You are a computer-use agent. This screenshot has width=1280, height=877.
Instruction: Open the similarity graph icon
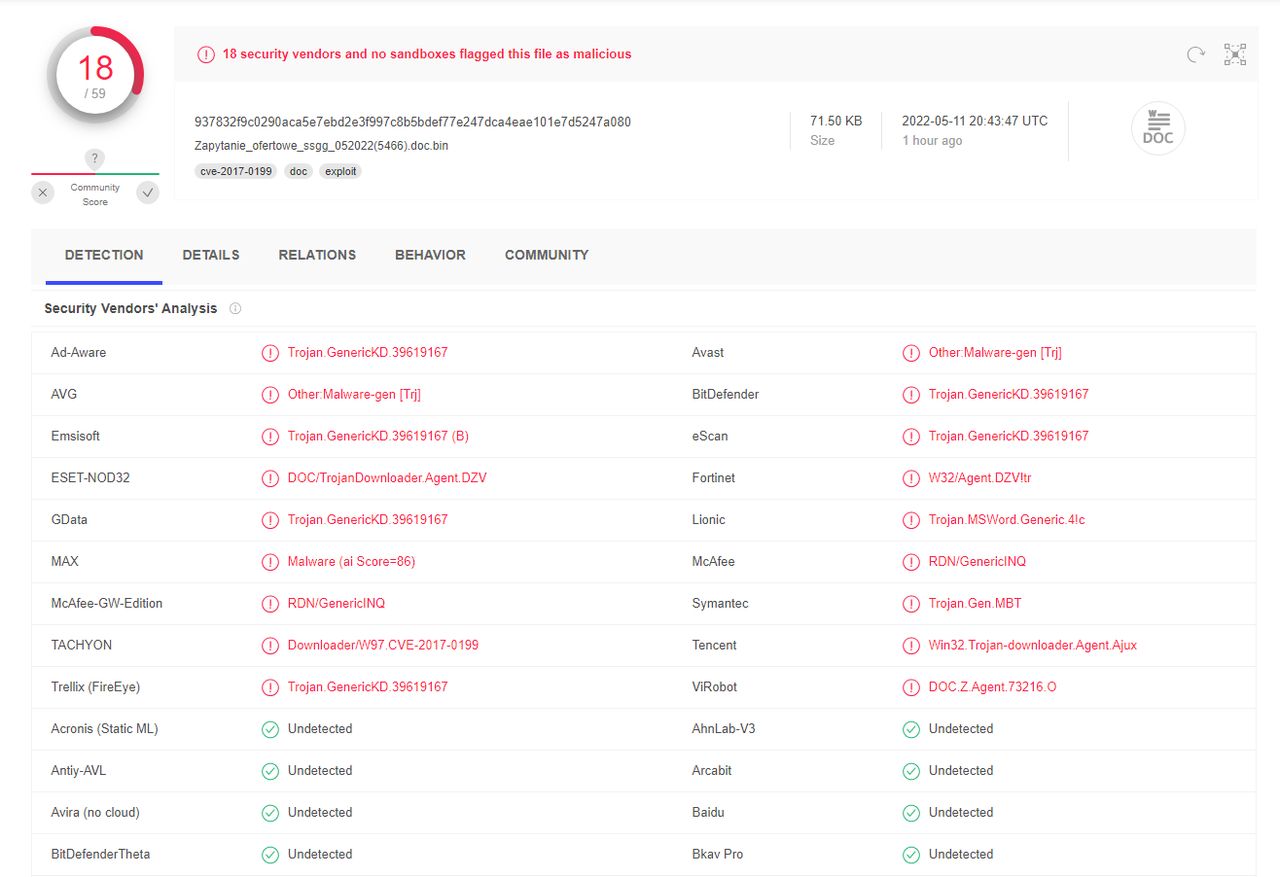(x=1235, y=55)
